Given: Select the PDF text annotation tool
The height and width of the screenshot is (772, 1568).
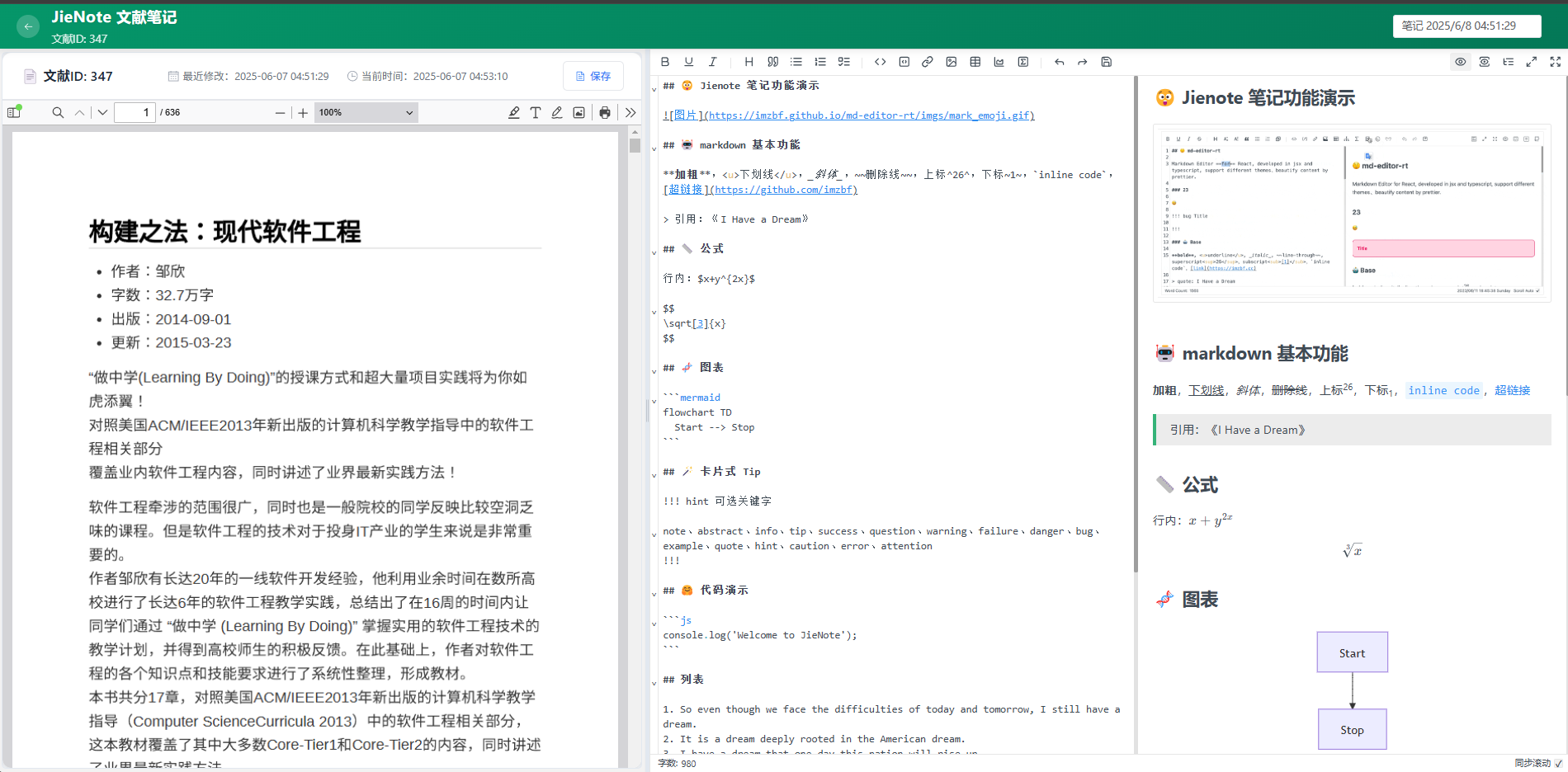Looking at the screenshot, I should (536, 113).
